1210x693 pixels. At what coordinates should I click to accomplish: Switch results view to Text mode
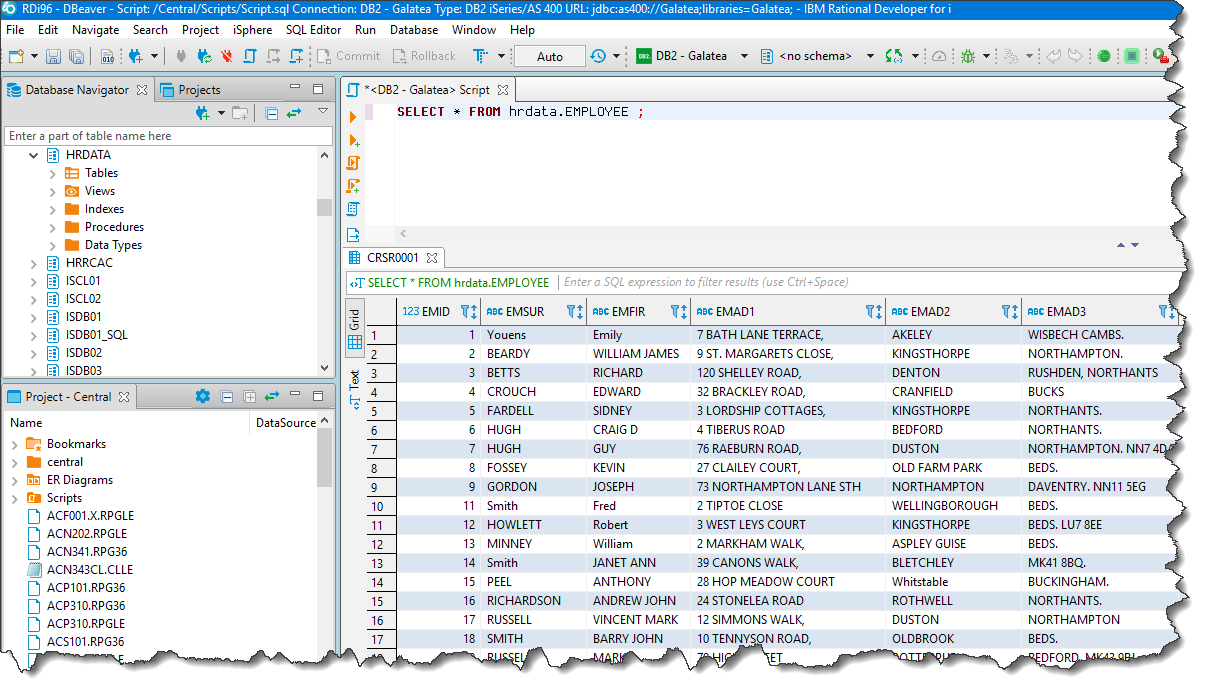coord(354,389)
